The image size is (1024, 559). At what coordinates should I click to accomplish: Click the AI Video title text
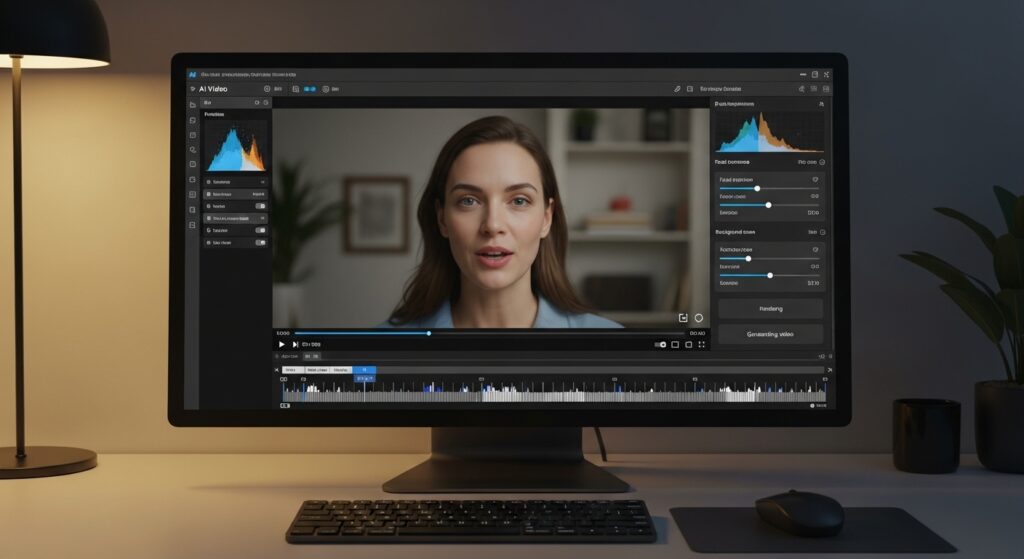point(213,89)
